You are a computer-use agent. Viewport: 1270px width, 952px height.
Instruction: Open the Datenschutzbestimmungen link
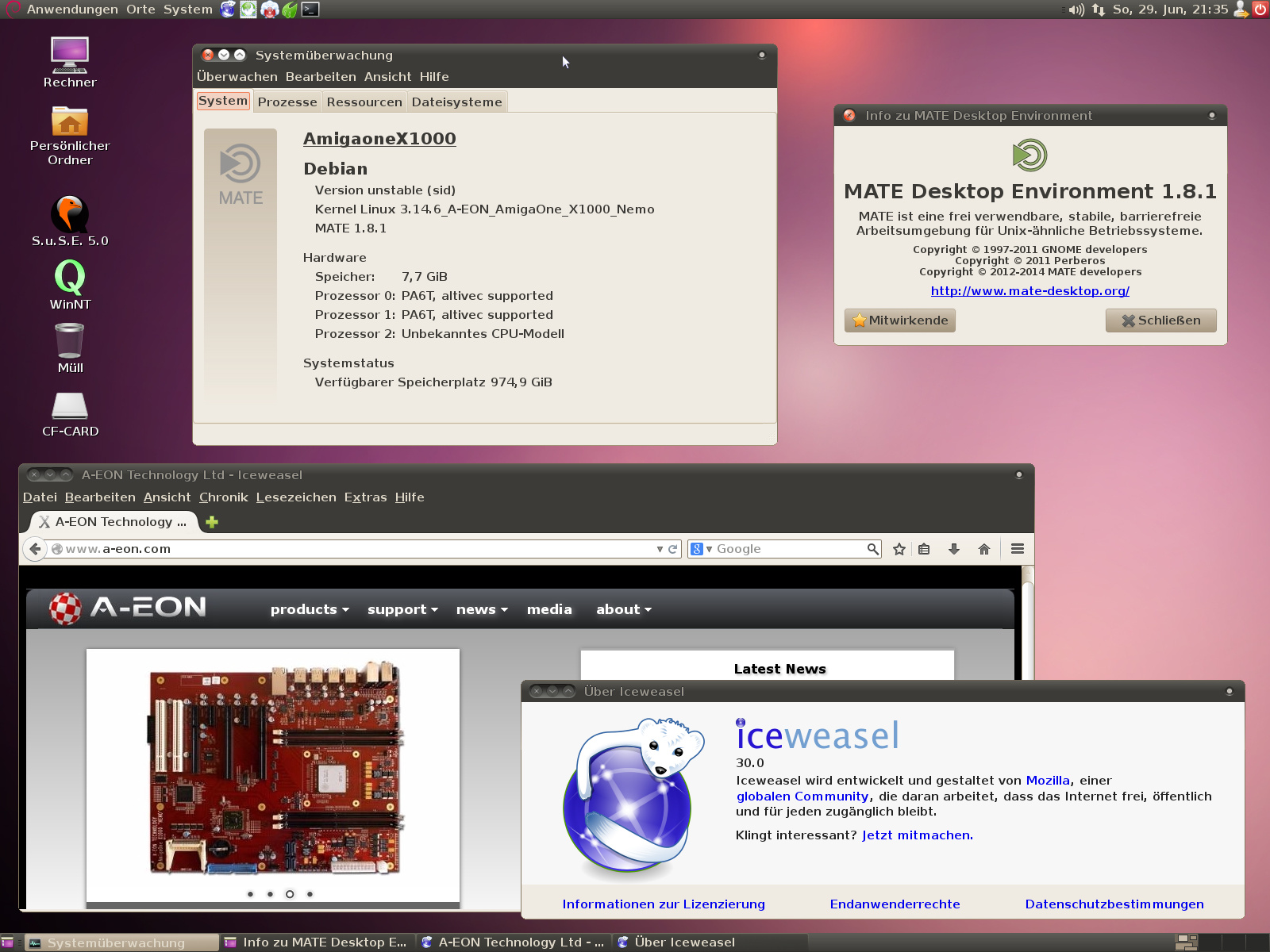[1114, 904]
